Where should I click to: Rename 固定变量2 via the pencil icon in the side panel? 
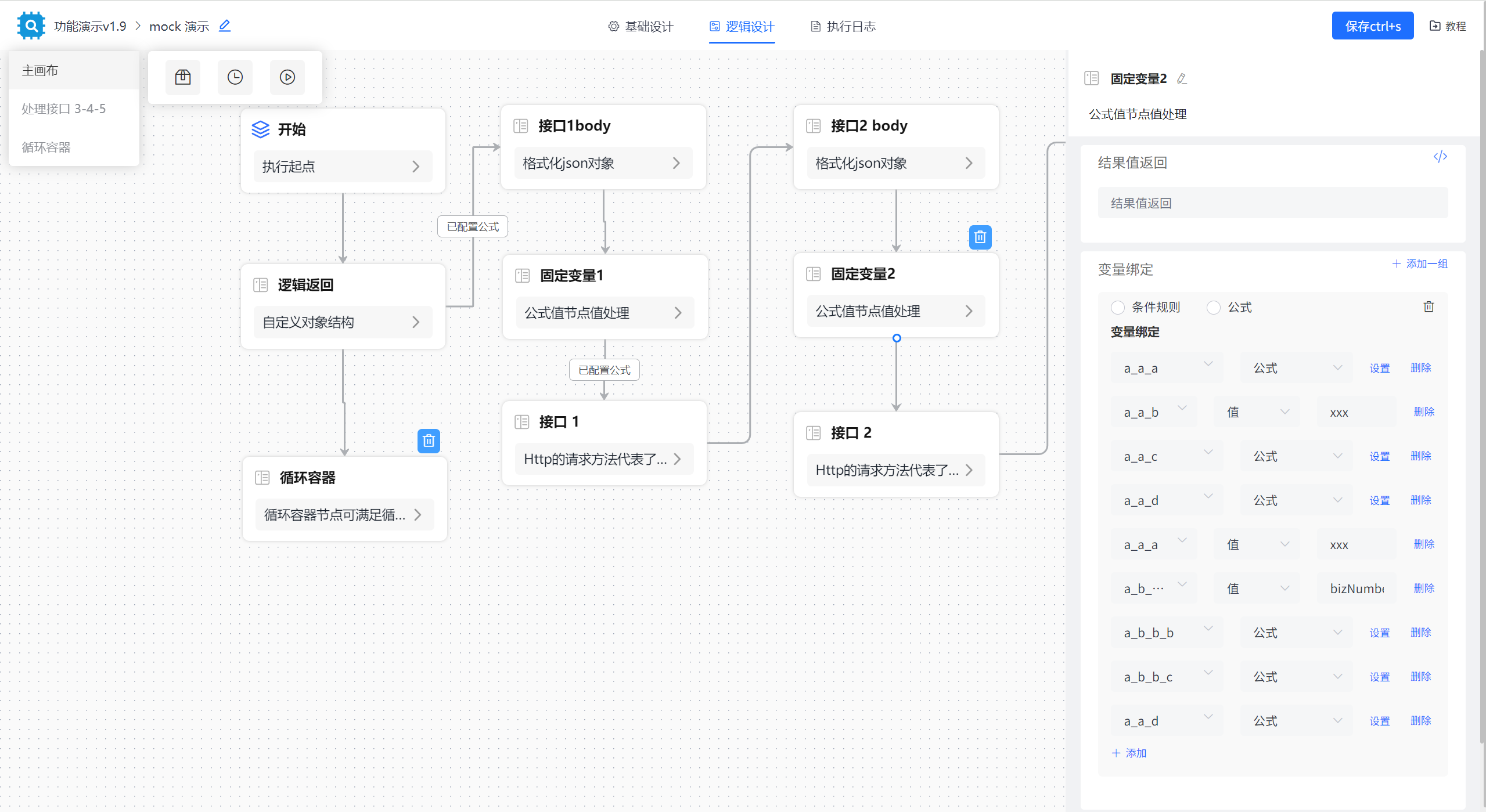(x=1182, y=79)
